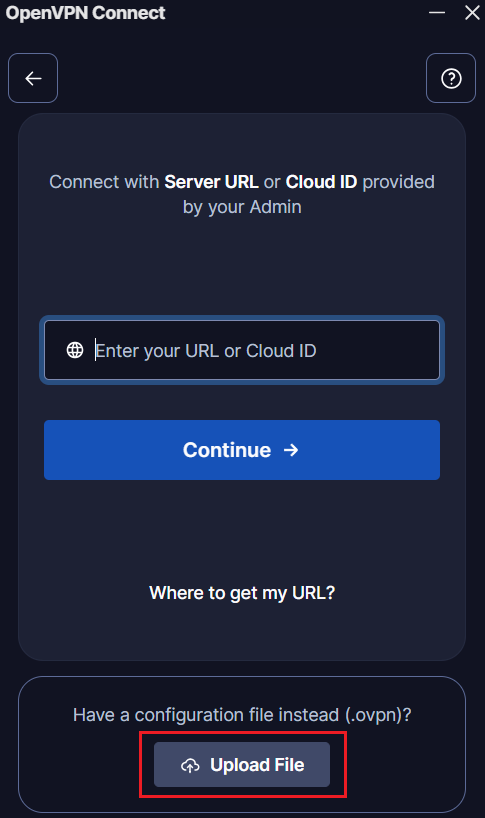This screenshot has height=818, width=485.
Task: Close the OpenVPN Connect window
Action: [472, 12]
